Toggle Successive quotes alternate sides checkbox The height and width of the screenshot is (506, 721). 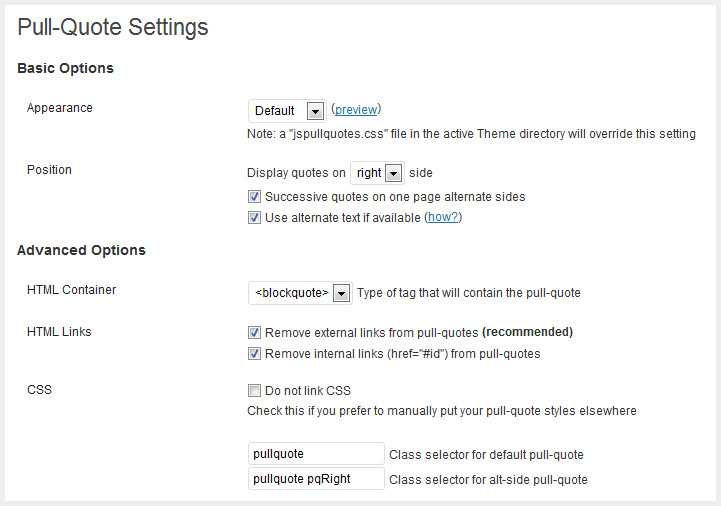click(x=255, y=197)
